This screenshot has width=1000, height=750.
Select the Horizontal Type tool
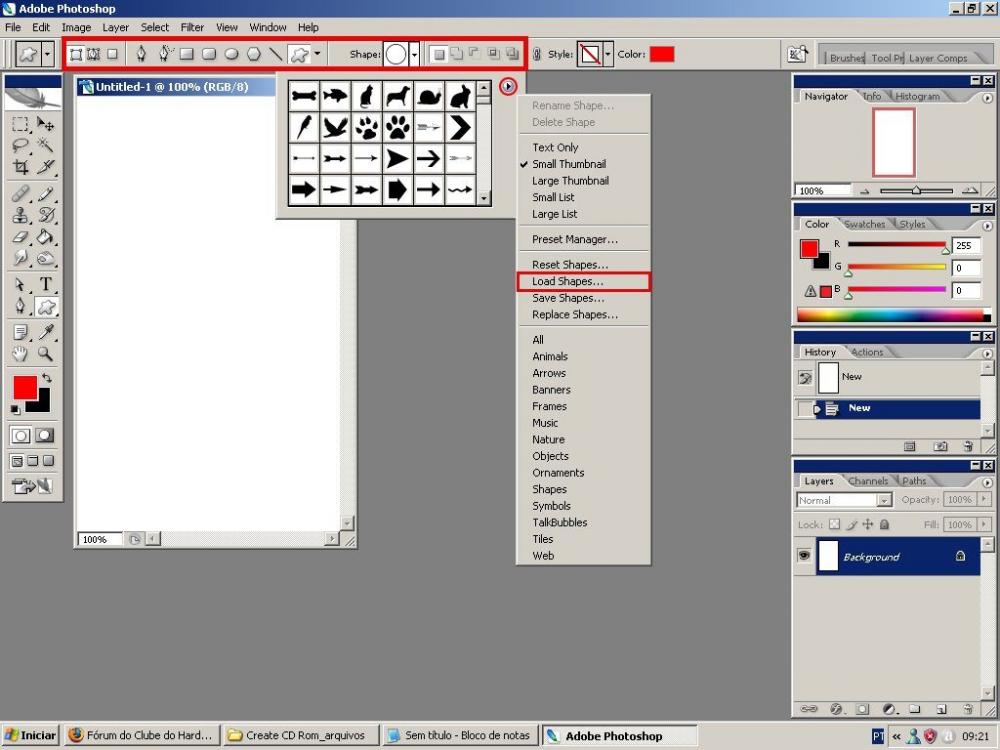click(x=46, y=285)
